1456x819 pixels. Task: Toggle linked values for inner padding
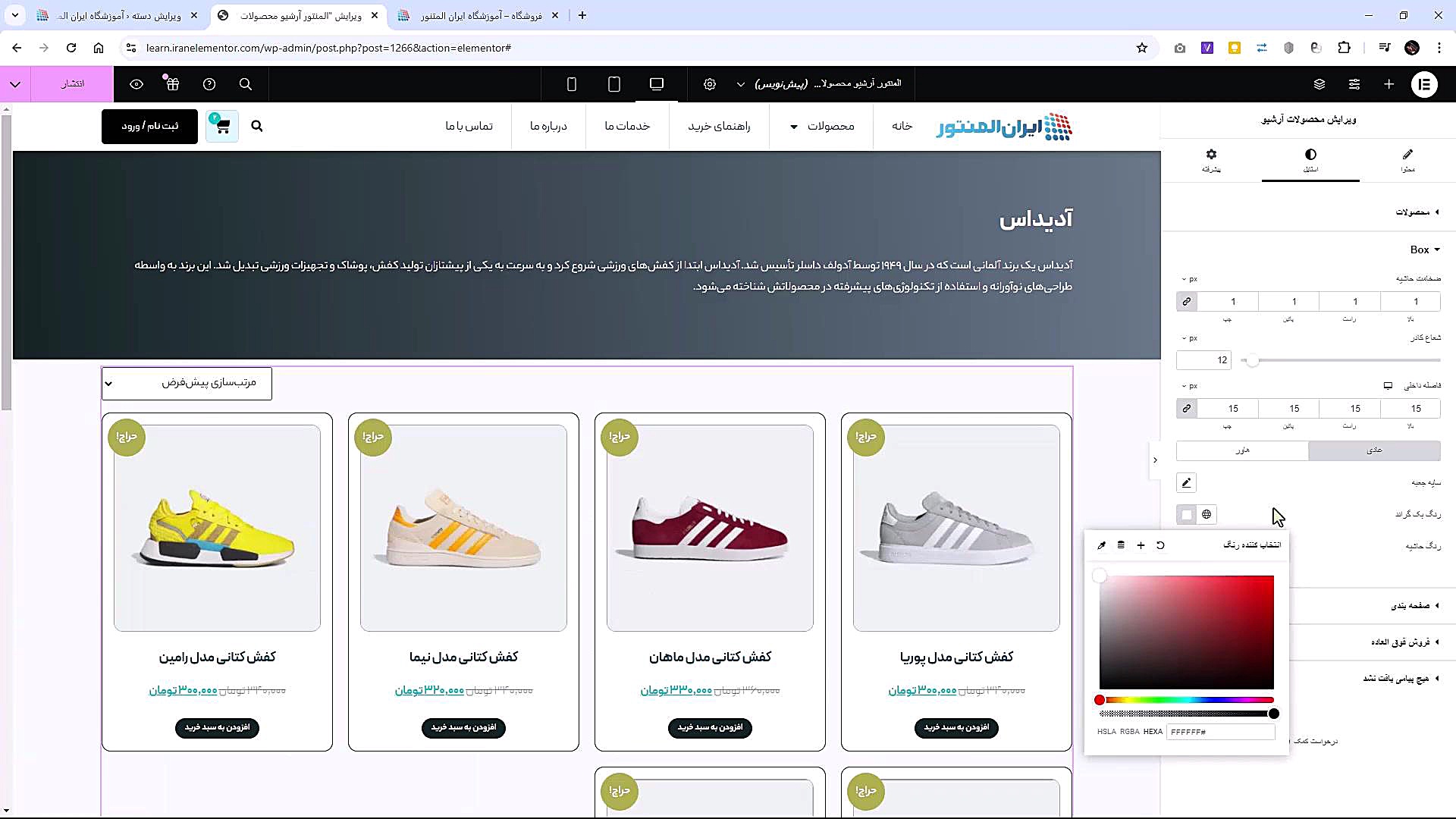point(1187,409)
